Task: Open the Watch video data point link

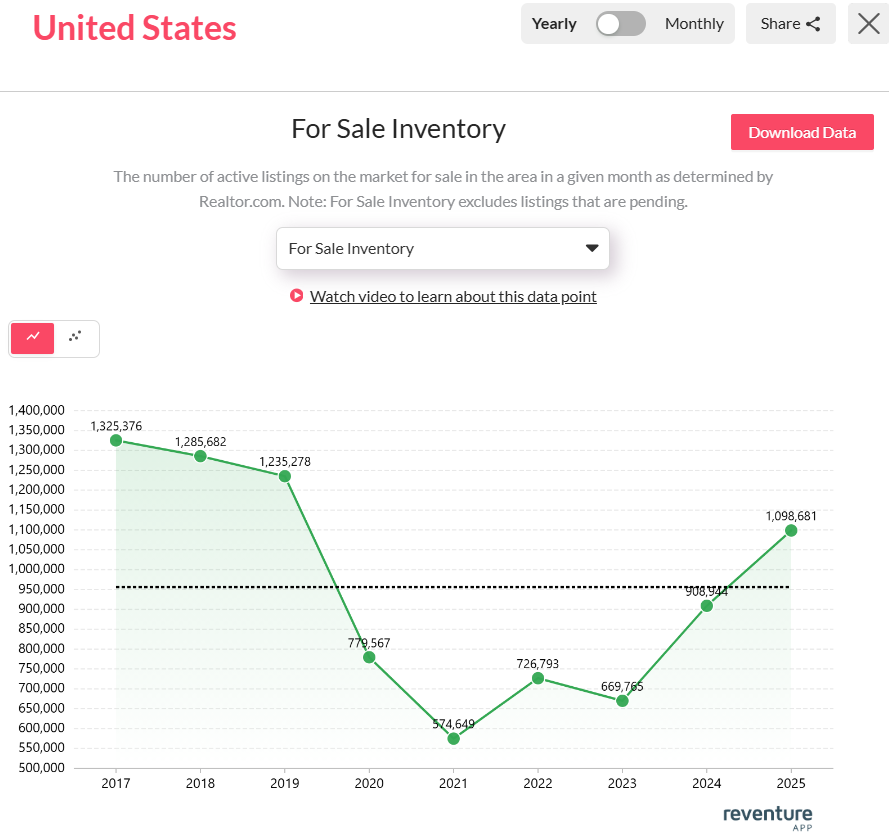Action: tap(455, 296)
